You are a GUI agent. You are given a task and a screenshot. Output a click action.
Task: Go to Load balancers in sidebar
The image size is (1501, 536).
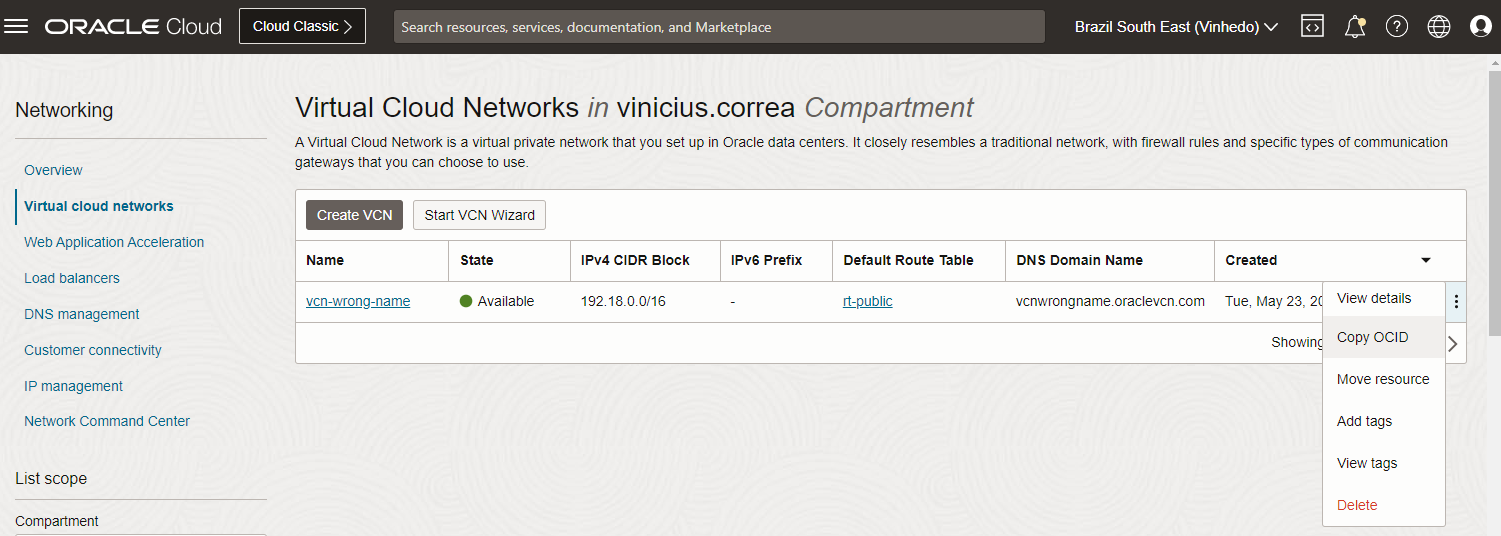72,278
